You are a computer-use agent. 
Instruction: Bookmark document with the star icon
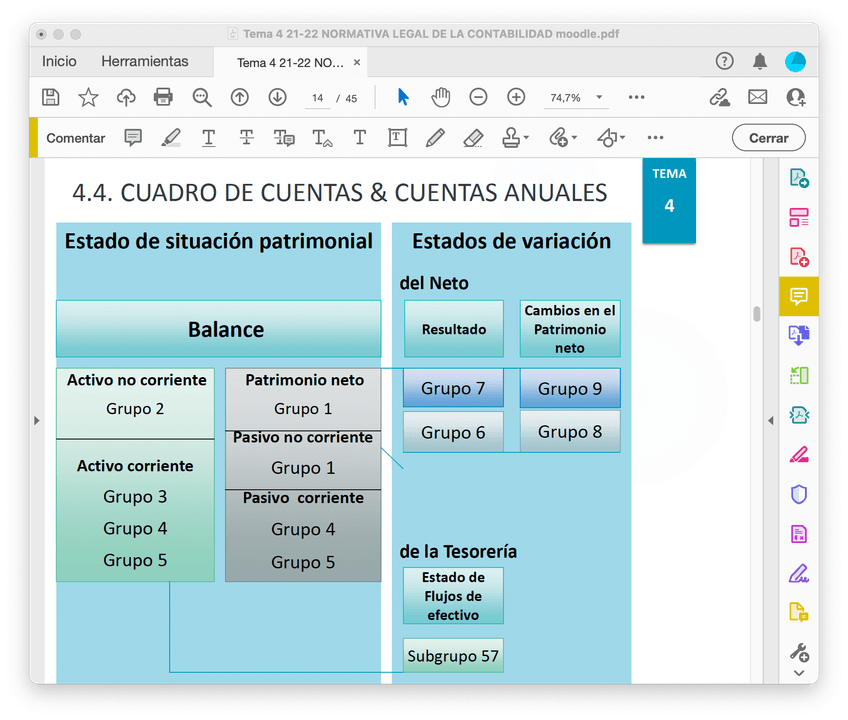pos(88,97)
